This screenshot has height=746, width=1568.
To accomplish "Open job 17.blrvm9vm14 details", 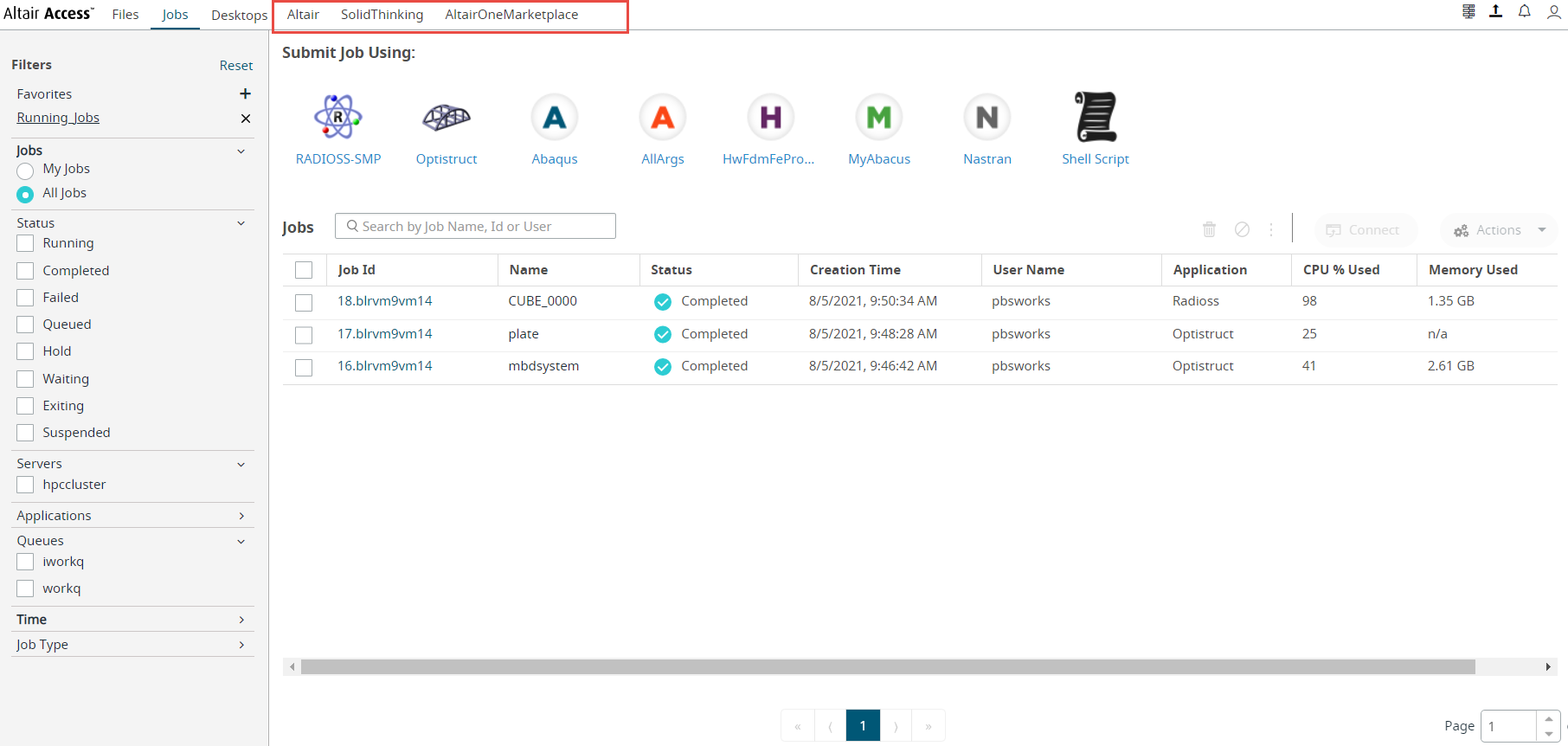I will point(385,334).
